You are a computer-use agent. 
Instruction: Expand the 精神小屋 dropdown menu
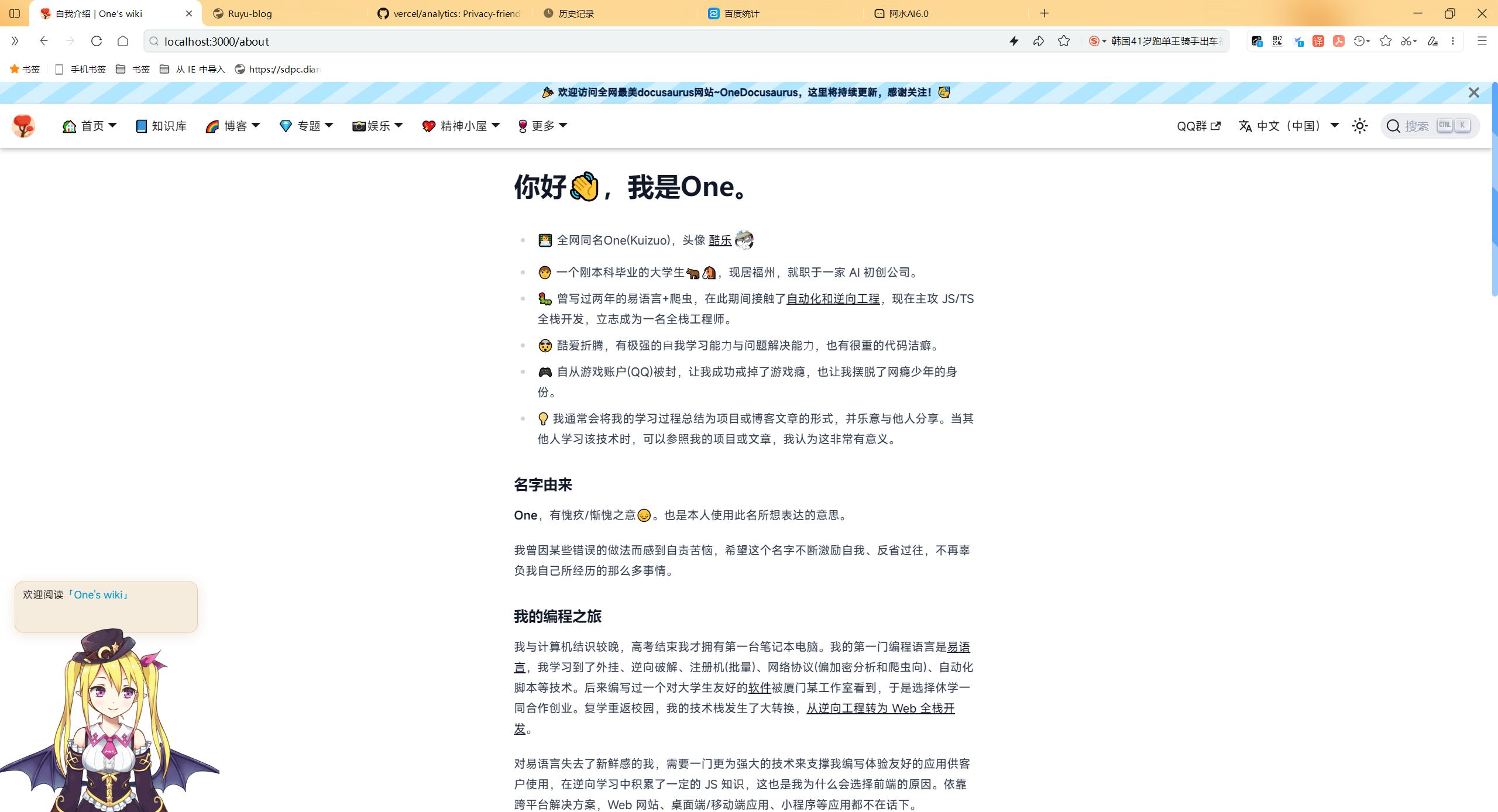click(461, 126)
